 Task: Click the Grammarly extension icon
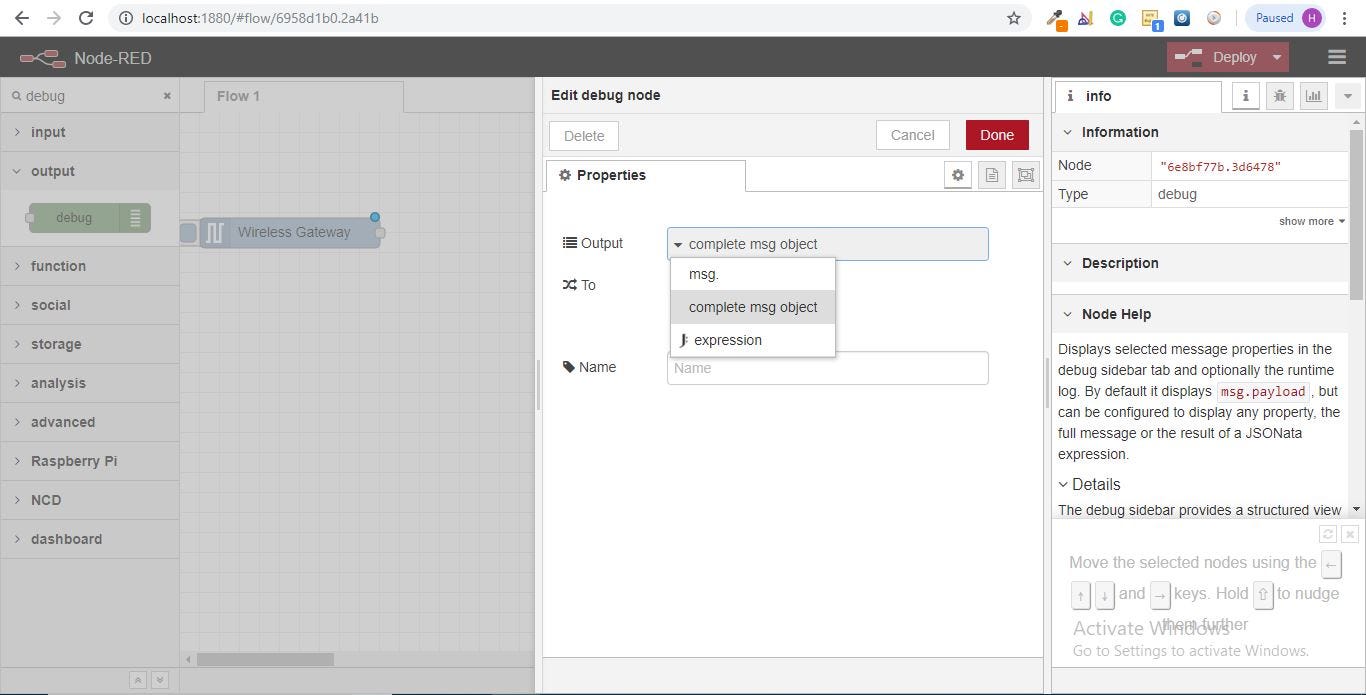pos(1117,17)
